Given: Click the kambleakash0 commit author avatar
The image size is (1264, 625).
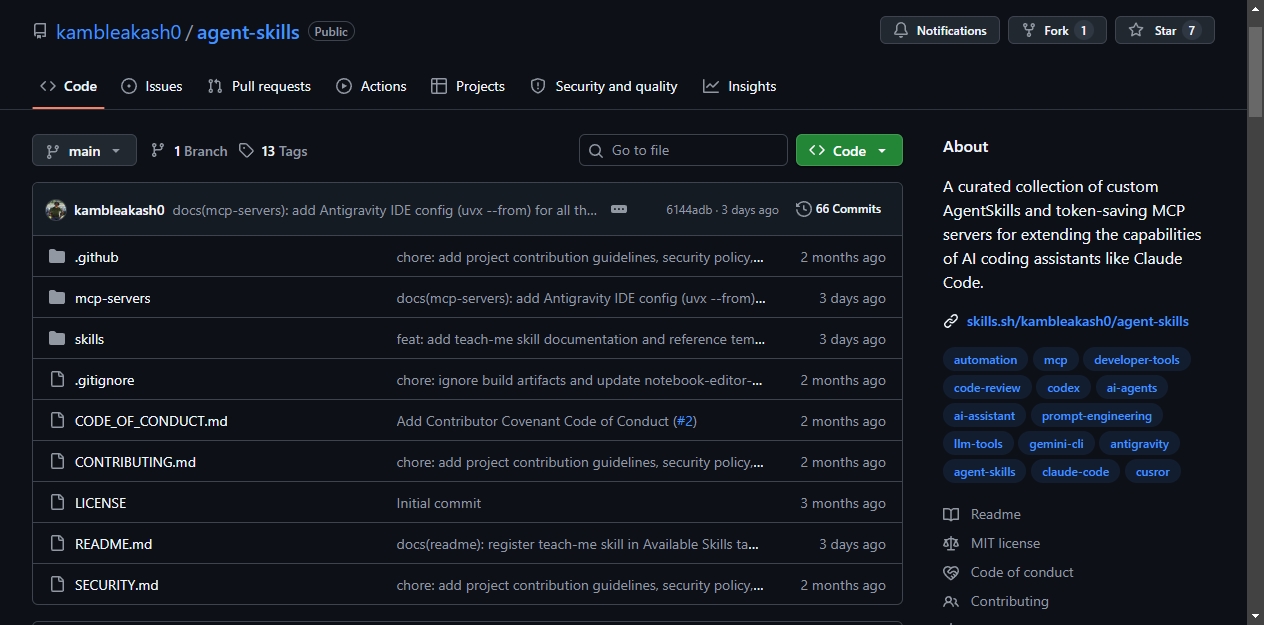Looking at the screenshot, I should click(56, 209).
